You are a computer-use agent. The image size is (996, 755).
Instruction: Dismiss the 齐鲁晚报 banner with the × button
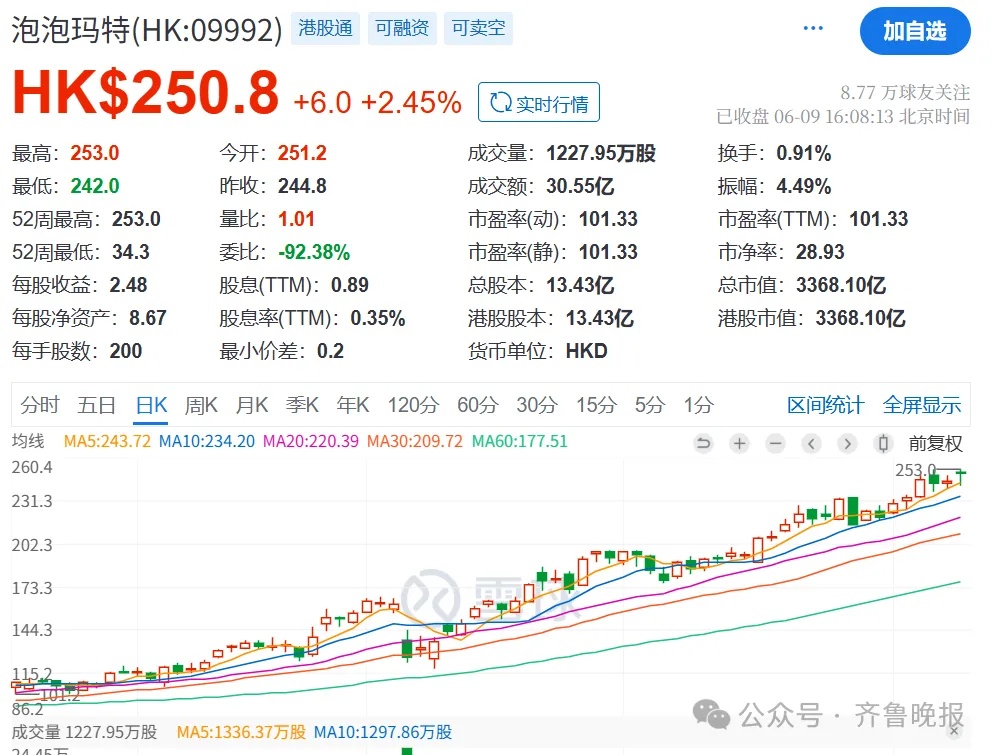coord(954,731)
